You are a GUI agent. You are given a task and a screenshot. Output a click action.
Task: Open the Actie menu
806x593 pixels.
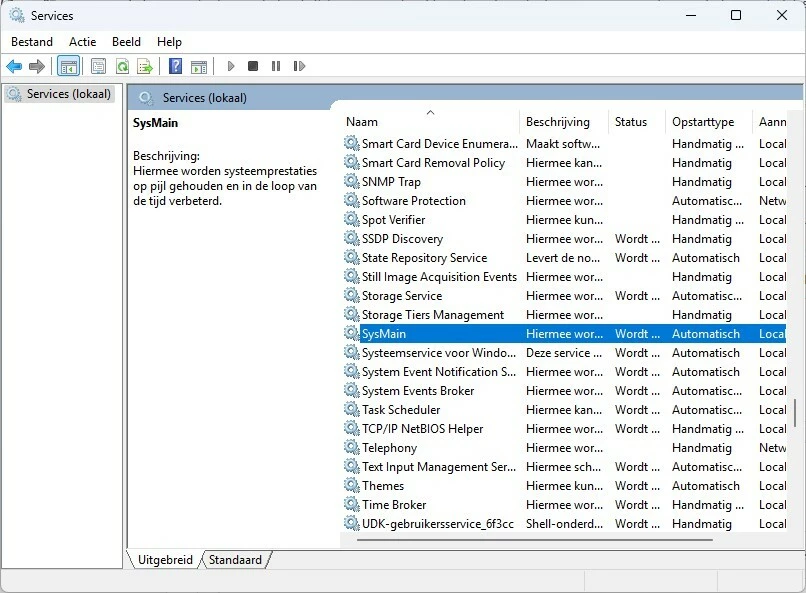[83, 42]
